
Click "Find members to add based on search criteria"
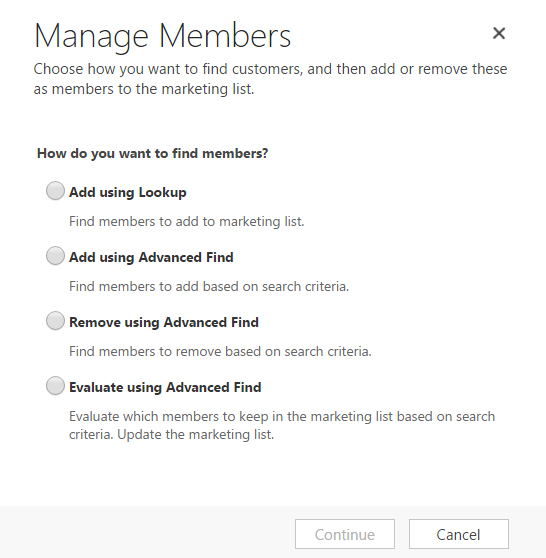pos(209,286)
